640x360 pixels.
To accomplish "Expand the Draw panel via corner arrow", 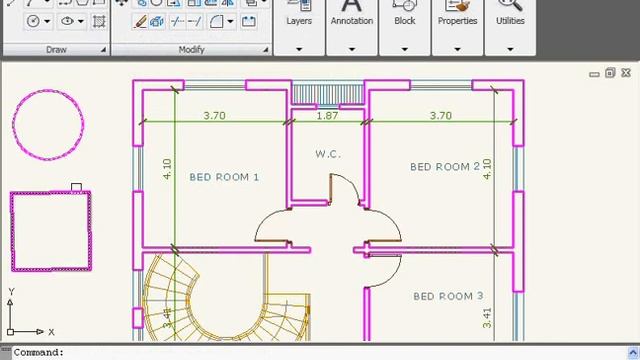I will point(103,50).
